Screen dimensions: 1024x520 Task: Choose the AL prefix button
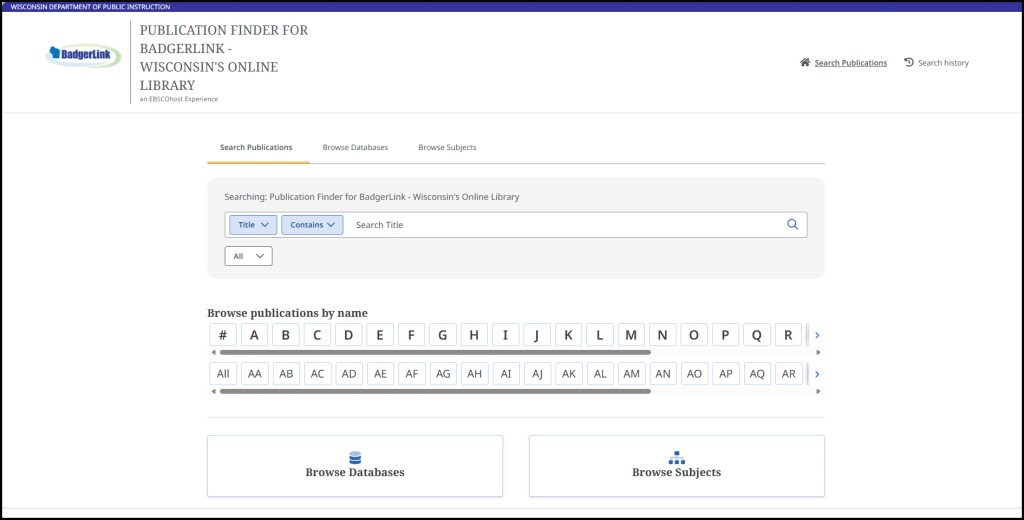[600, 374]
